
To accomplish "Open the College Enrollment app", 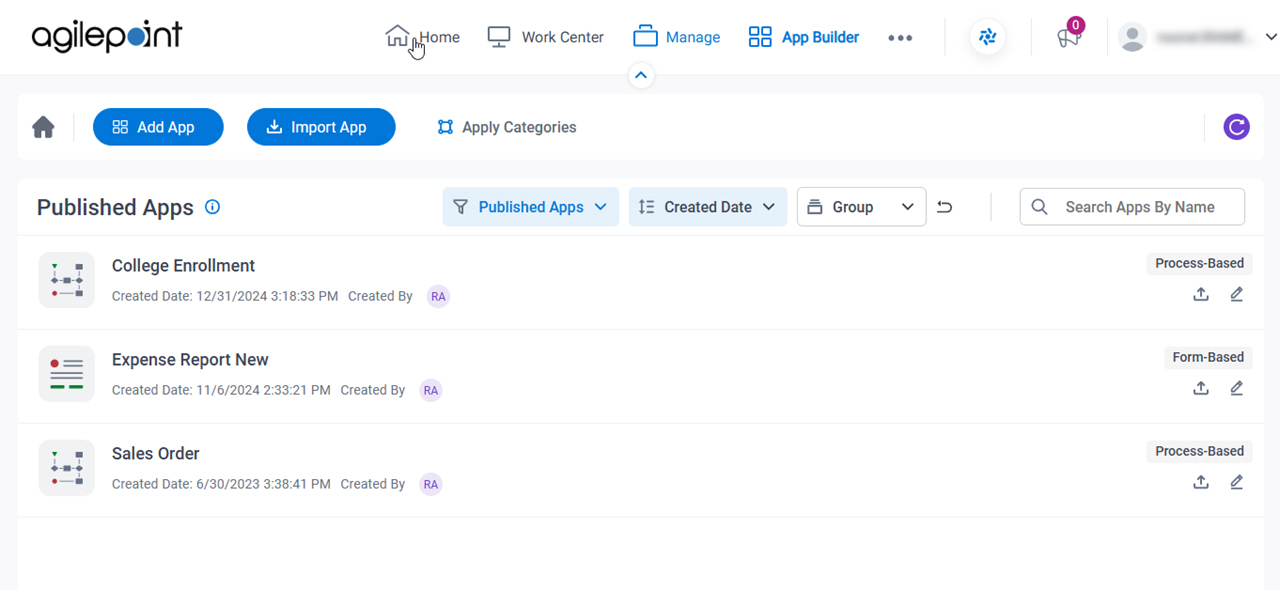I will pyautogui.click(x=183, y=266).
